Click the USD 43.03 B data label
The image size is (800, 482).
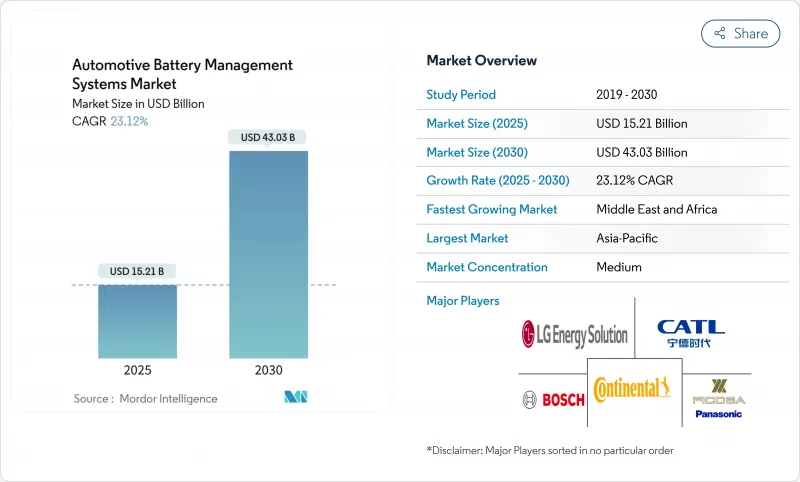click(268, 137)
